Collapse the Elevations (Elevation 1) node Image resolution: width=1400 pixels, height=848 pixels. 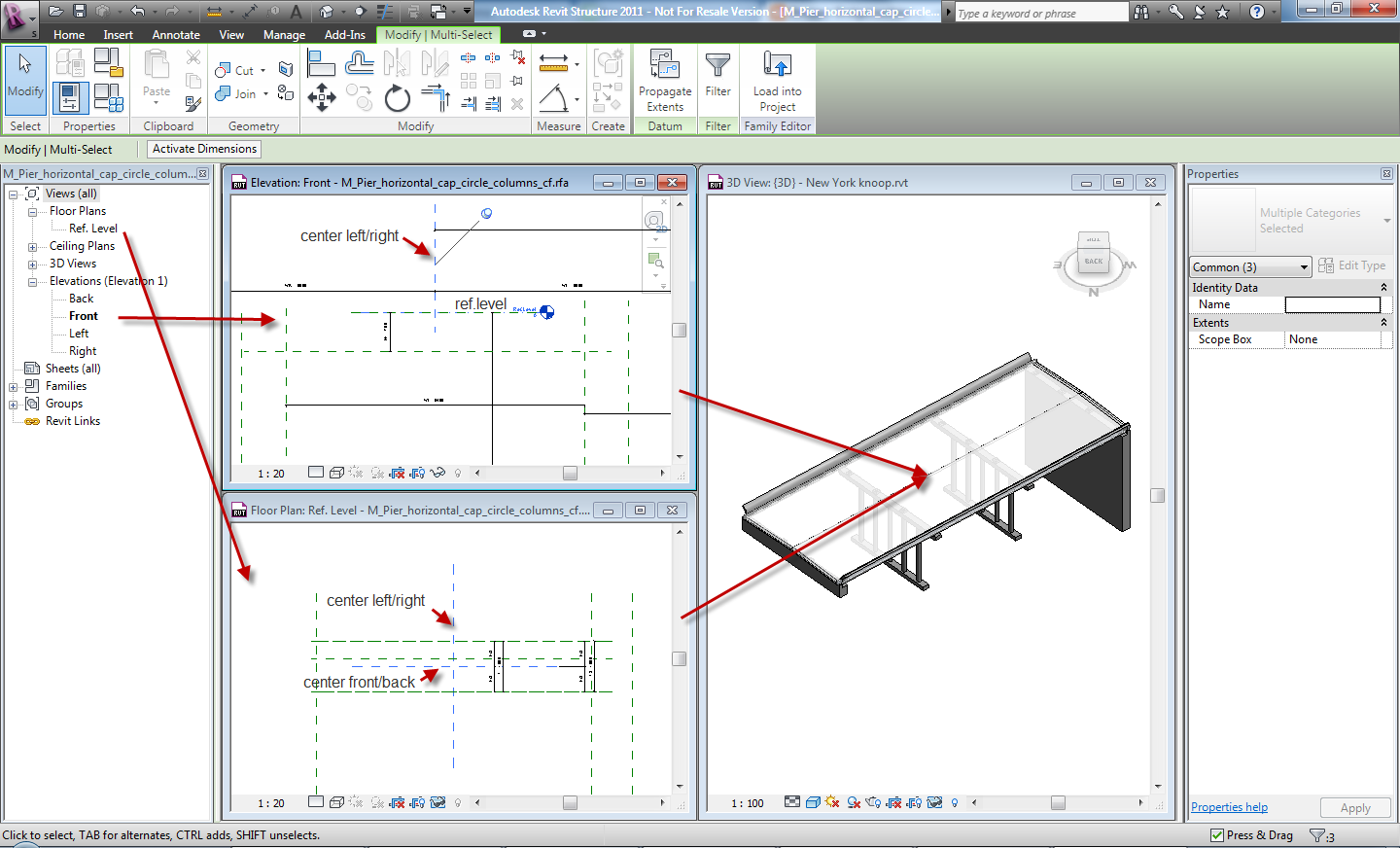(x=32, y=281)
